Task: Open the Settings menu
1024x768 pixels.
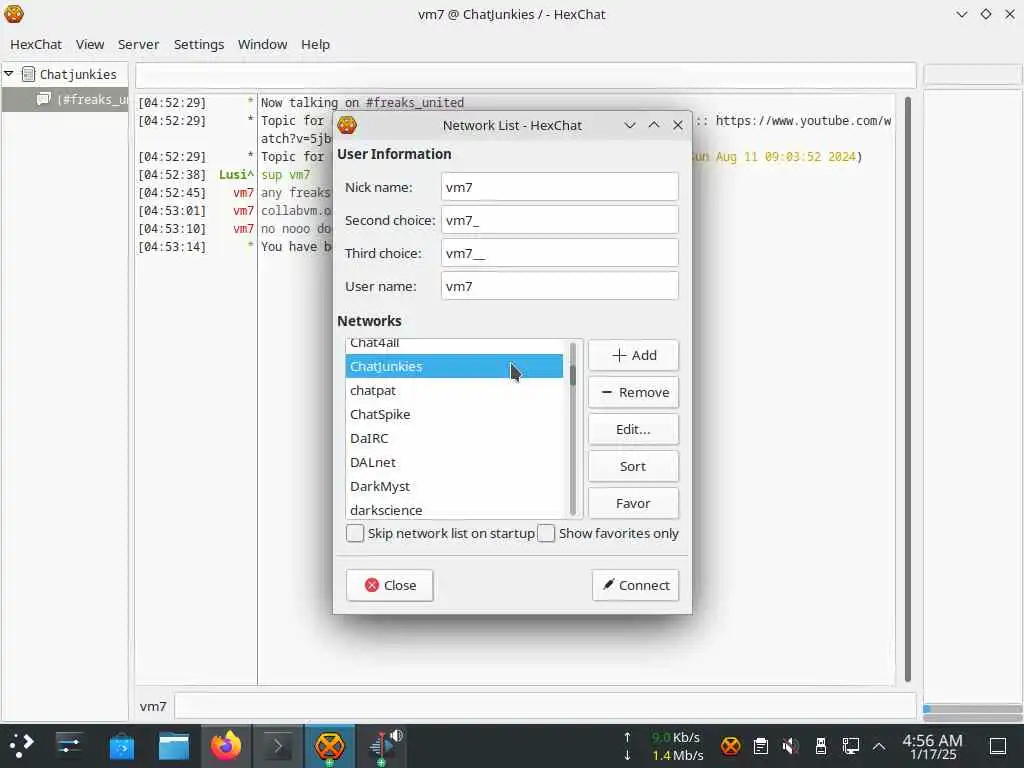Action: pos(199,44)
